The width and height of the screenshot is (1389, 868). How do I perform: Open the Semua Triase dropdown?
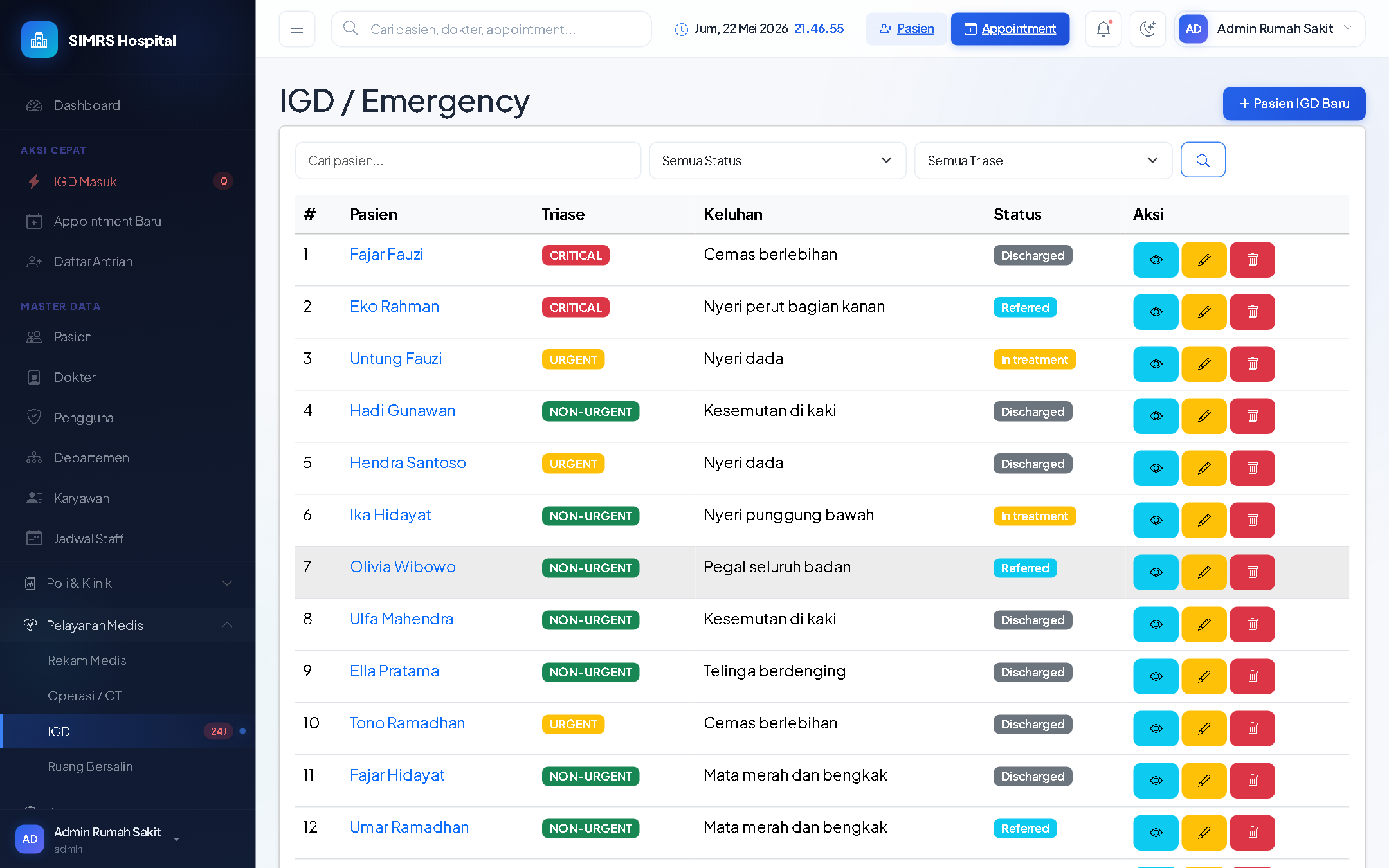tap(1043, 161)
